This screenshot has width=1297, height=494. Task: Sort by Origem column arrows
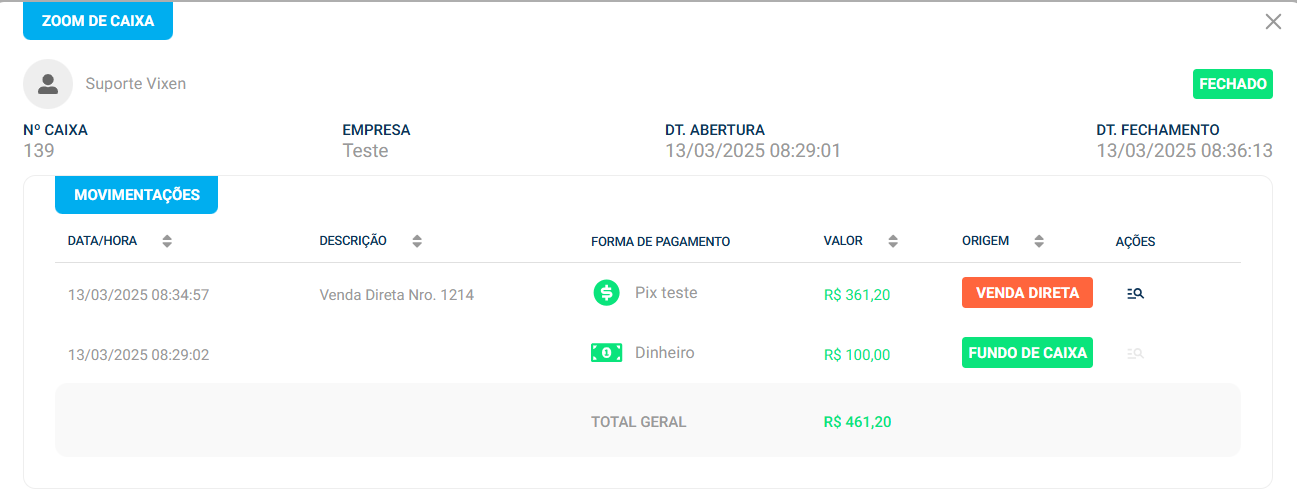tap(1039, 241)
